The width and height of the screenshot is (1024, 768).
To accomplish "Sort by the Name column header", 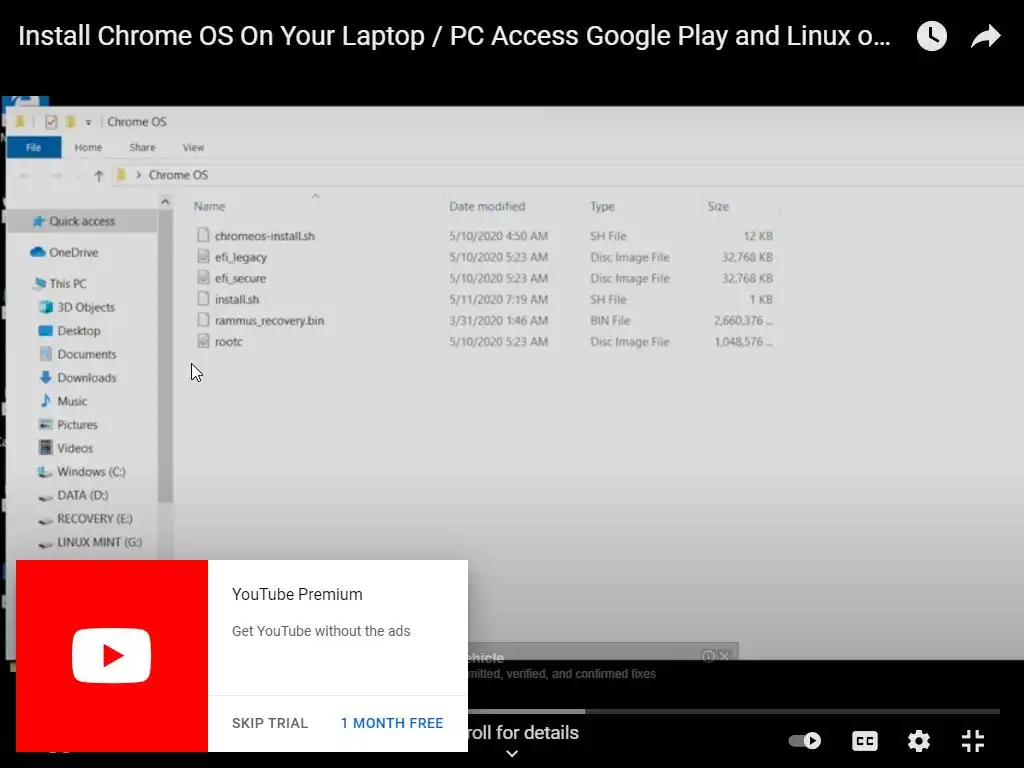I will [x=209, y=206].
